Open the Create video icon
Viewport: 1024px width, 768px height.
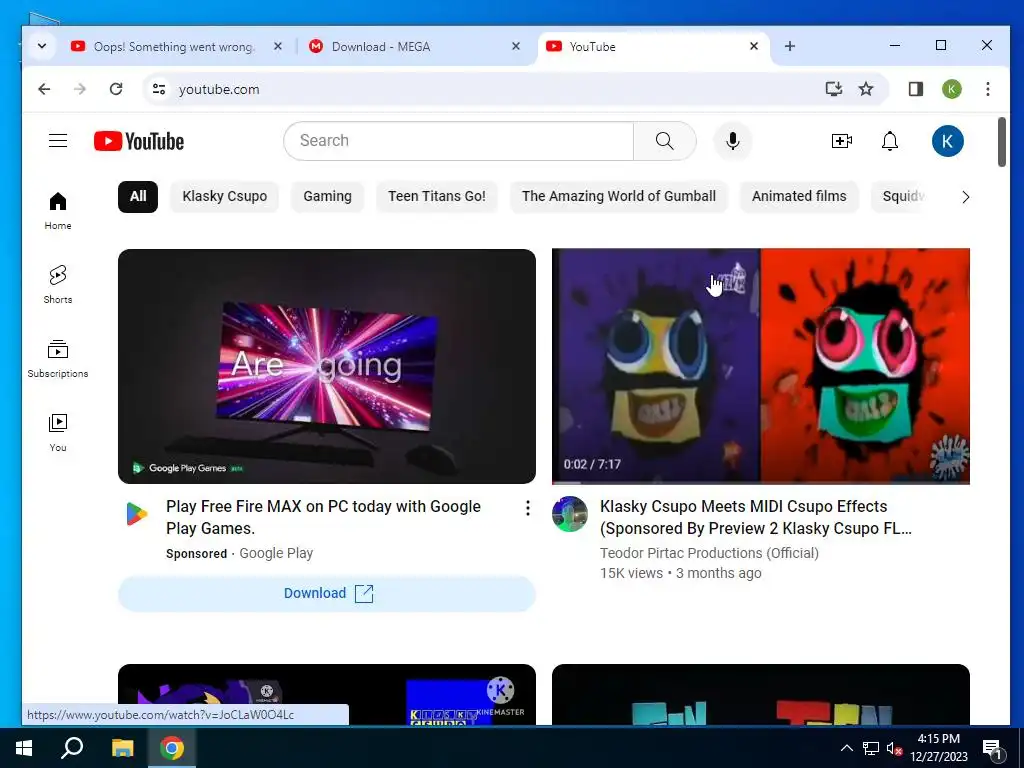842,141
